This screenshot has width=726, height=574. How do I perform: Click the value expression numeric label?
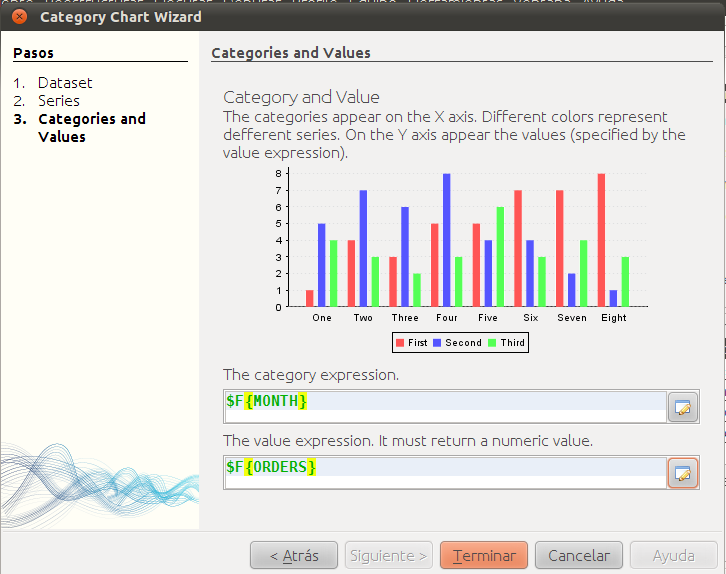click(408, 441)
